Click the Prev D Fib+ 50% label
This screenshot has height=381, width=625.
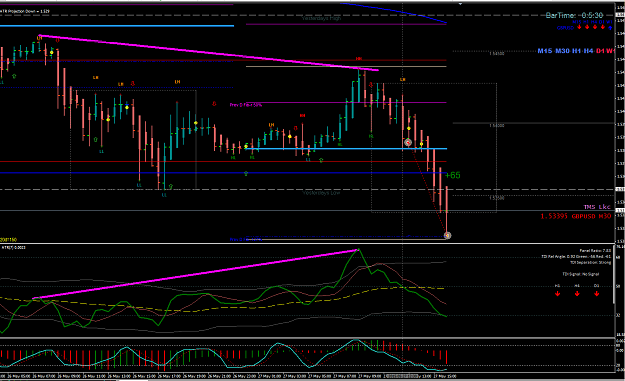pos(246,105)
